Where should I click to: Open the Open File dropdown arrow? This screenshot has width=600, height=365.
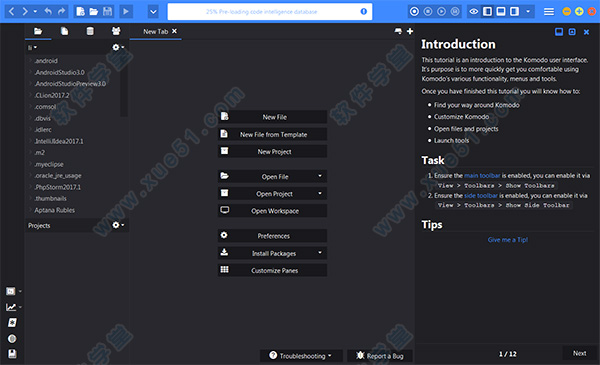click(320, 176)
